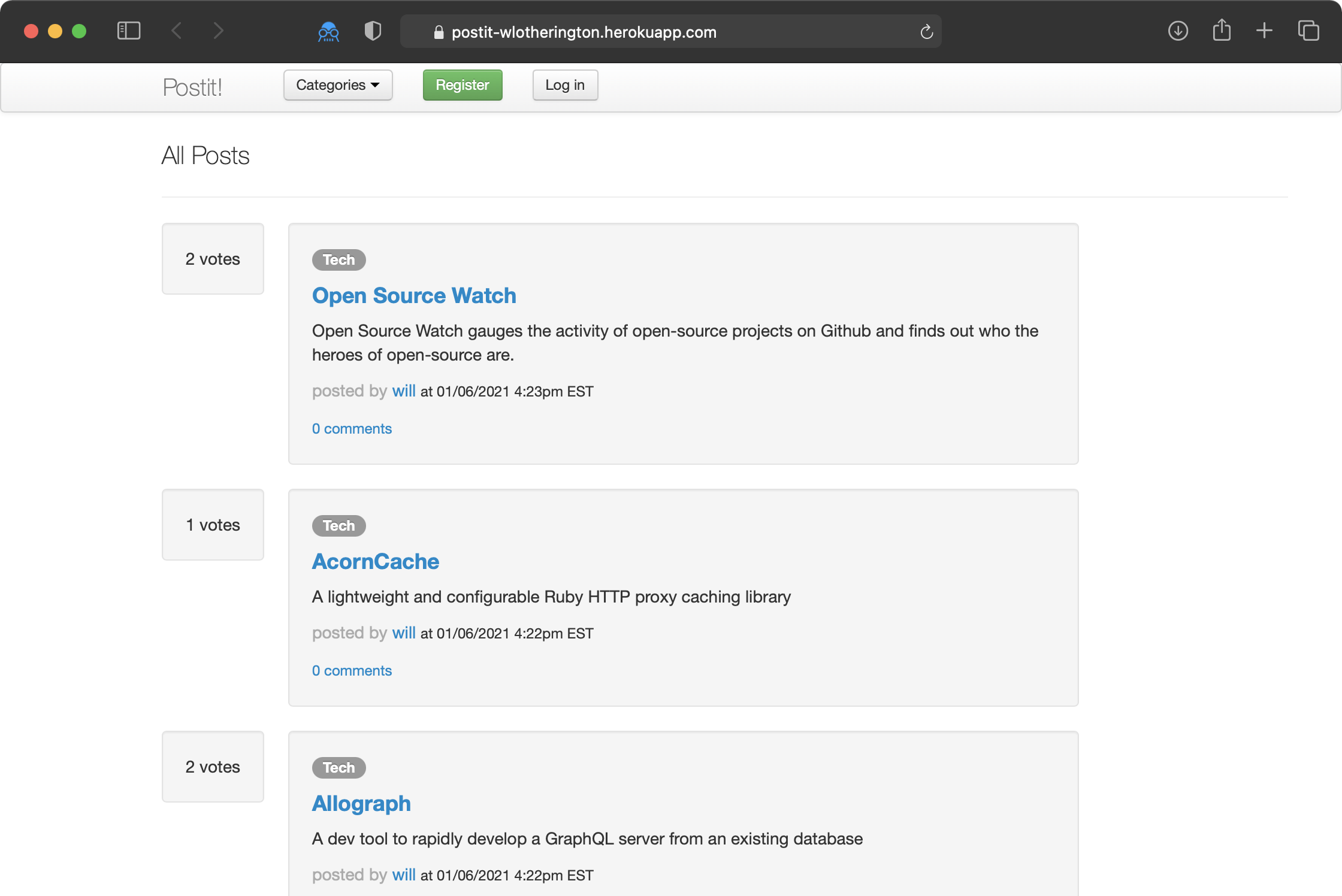Click the Log in button

point(565,85)
